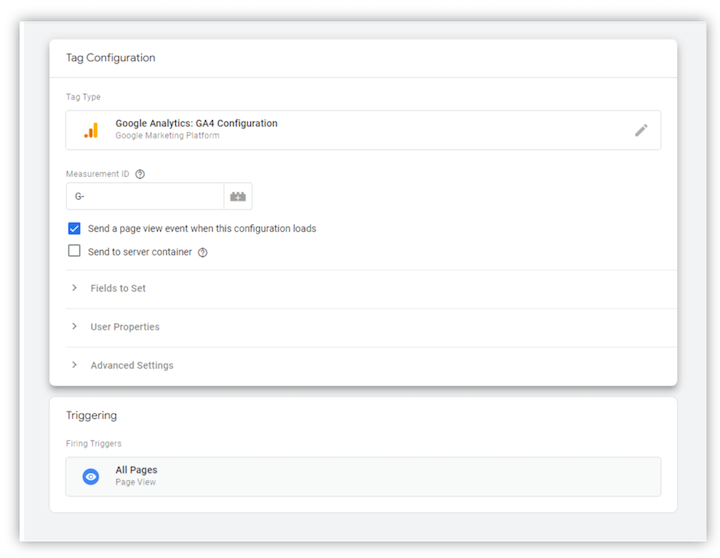Click the Triggering section heading

coord(91,416)
